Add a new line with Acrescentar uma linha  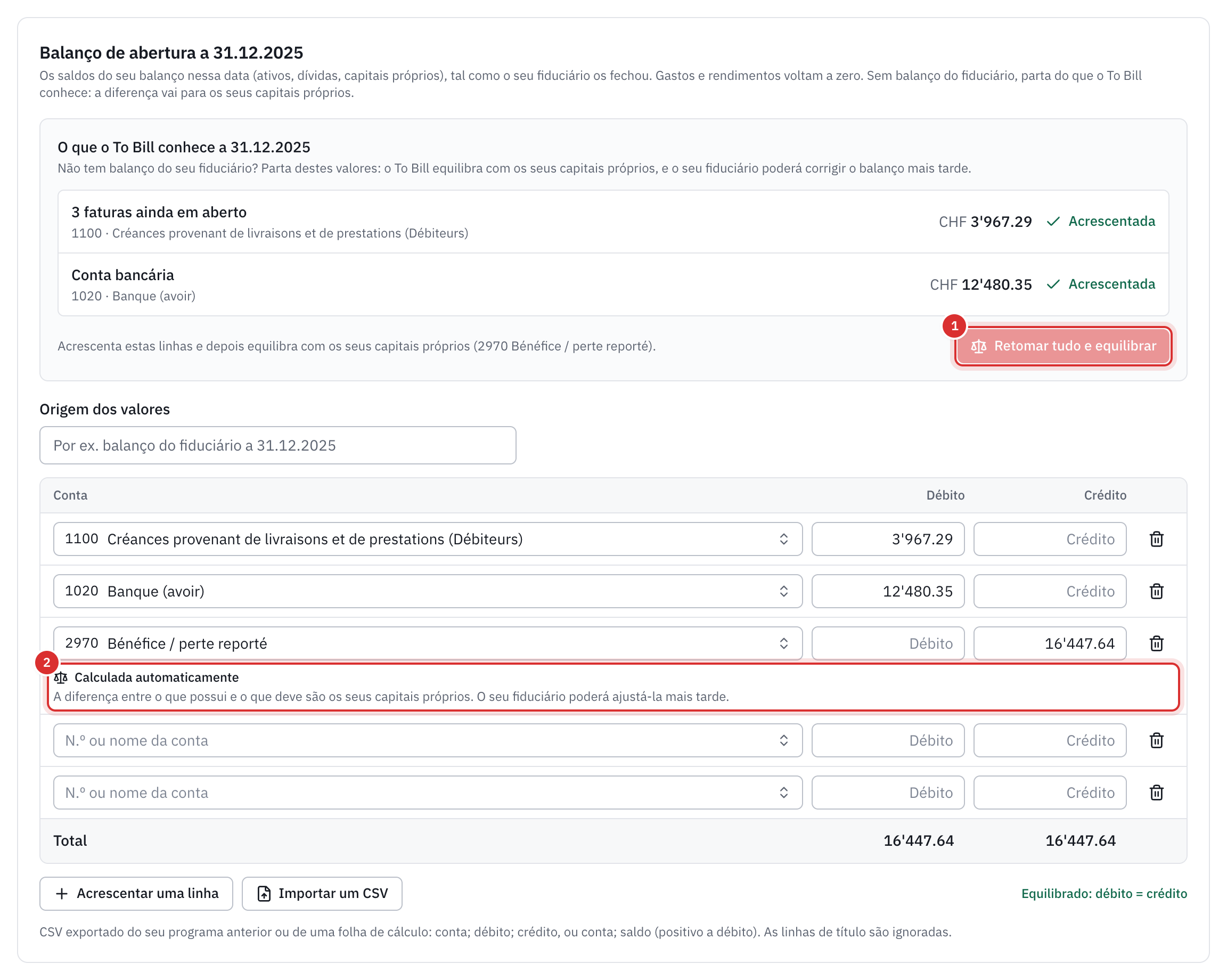click(136, 894)
